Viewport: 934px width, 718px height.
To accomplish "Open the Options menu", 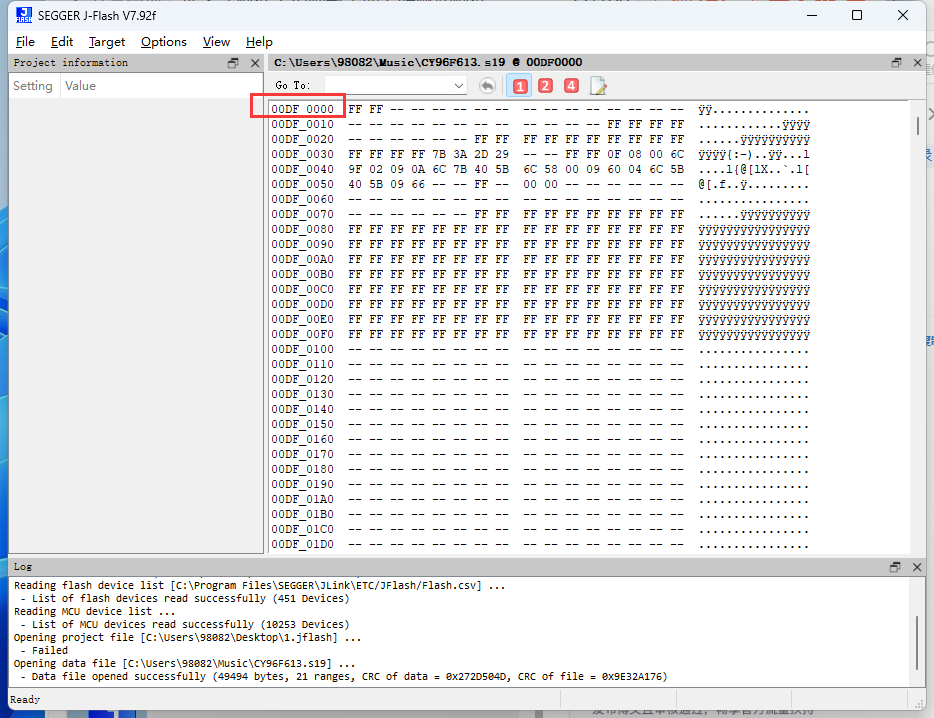I will click(164, 42).
